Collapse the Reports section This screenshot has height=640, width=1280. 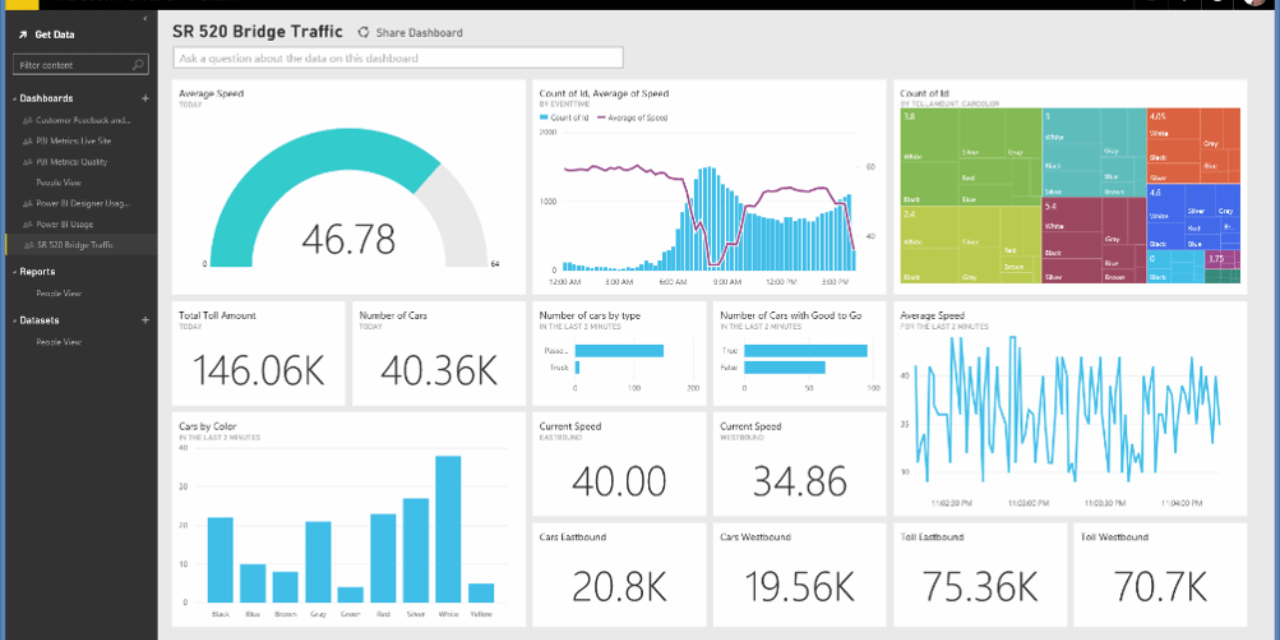click(15, 272)
